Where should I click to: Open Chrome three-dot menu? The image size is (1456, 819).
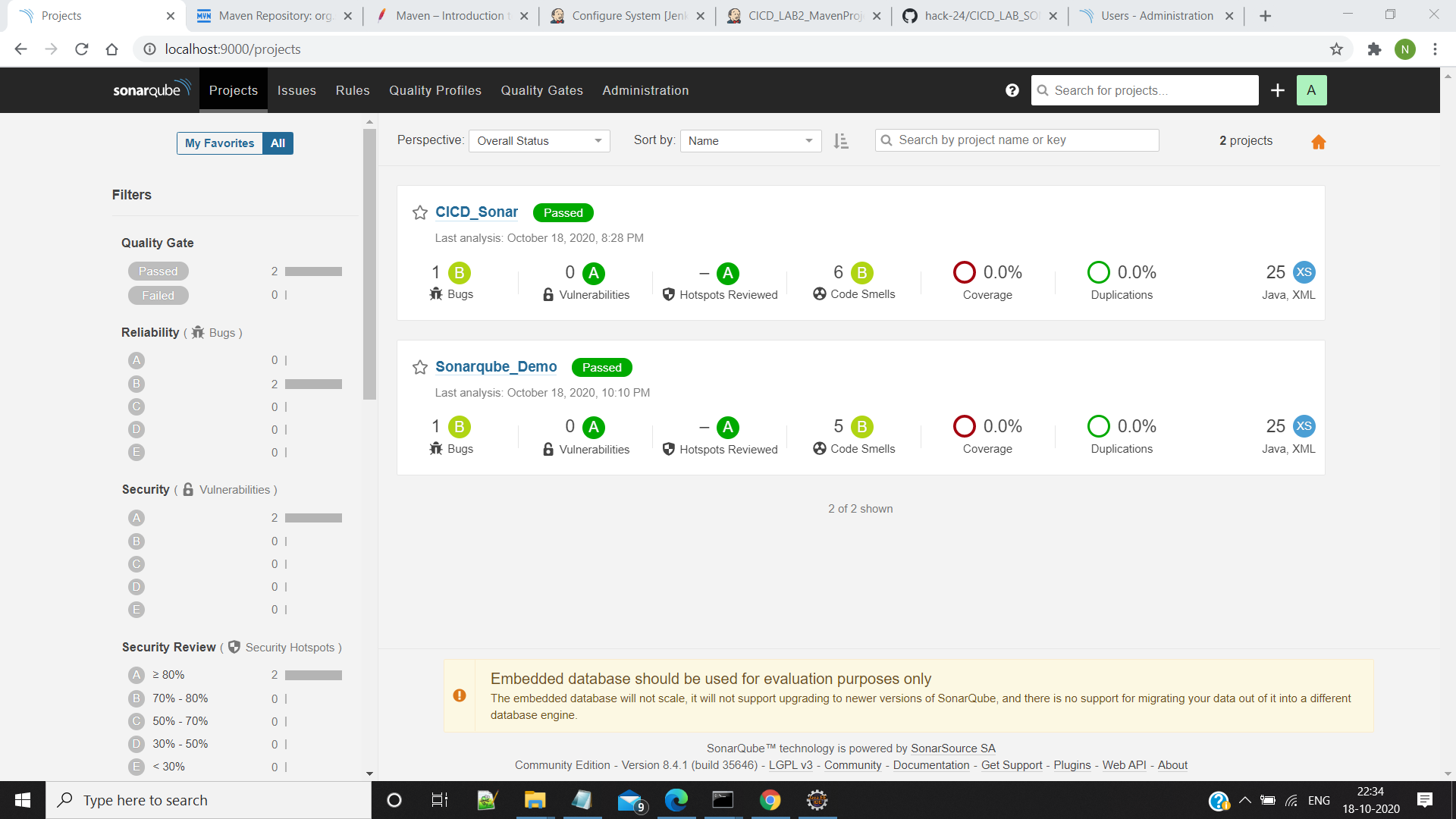pos(1435,49)
